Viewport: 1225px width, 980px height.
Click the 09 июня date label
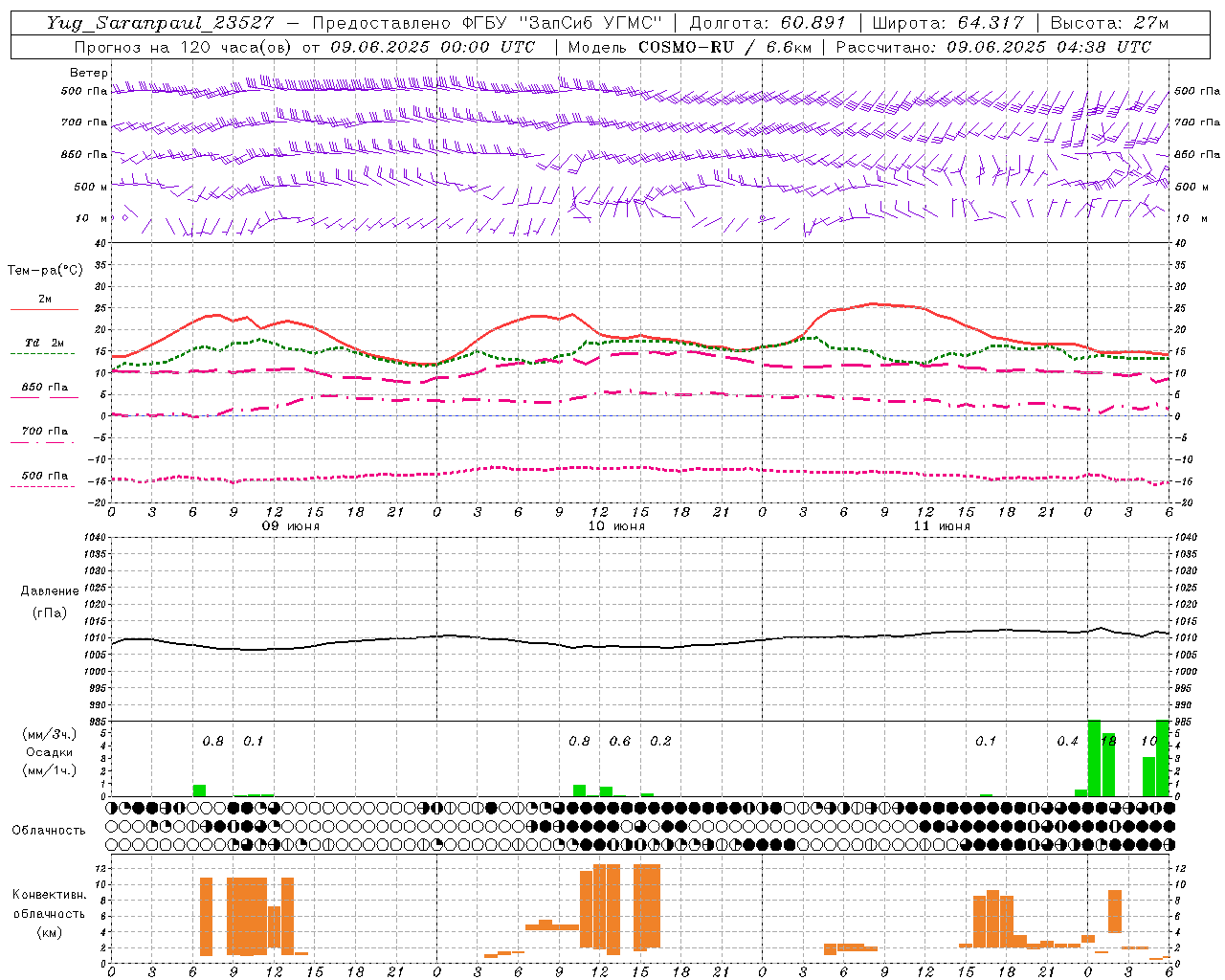291,526
